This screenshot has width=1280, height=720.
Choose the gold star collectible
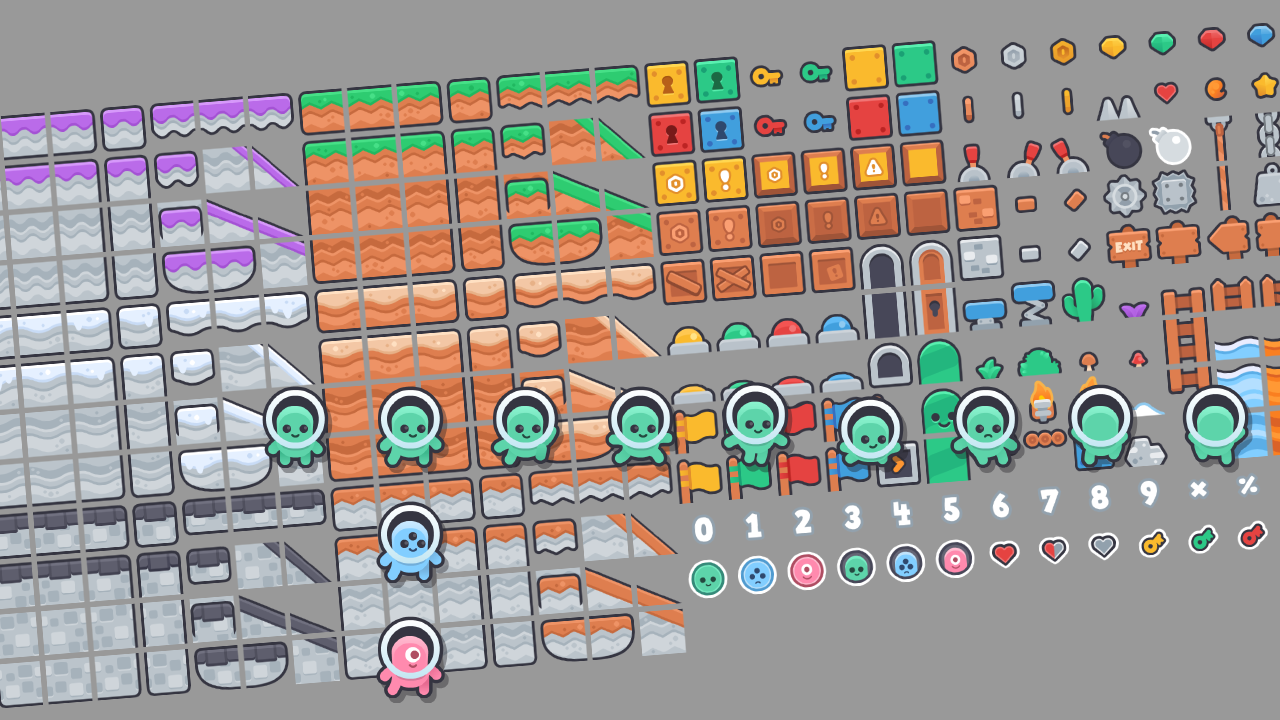point(1265,85)
